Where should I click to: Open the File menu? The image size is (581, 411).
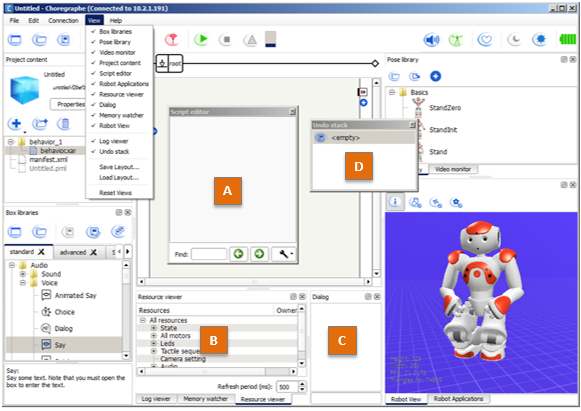point(14,20)
